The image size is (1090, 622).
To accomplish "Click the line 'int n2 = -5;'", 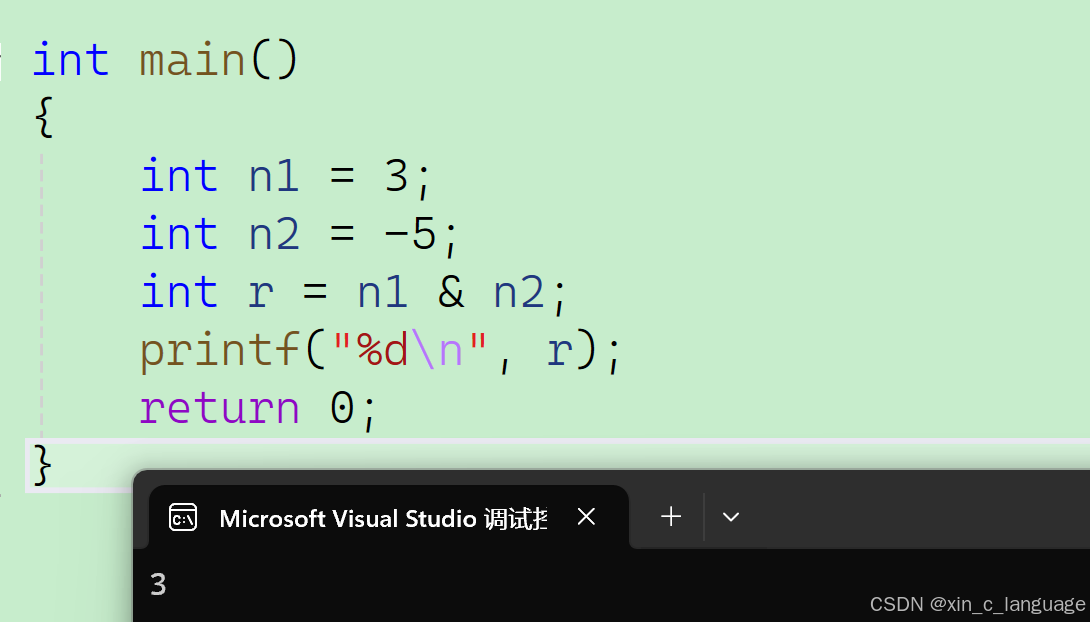I will (x=300, y=234).
